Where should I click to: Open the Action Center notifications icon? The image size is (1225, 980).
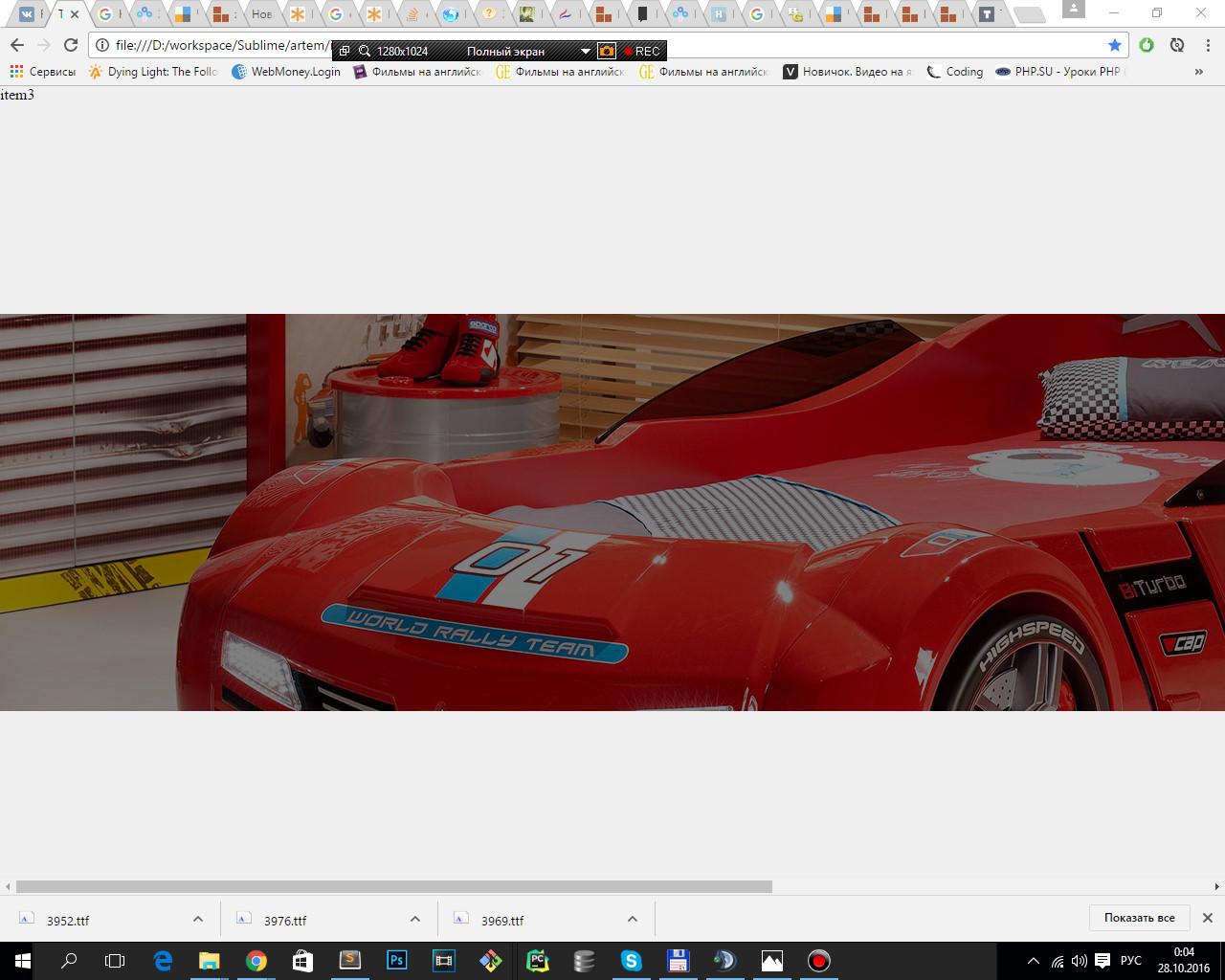click(x=1102, y=961)
